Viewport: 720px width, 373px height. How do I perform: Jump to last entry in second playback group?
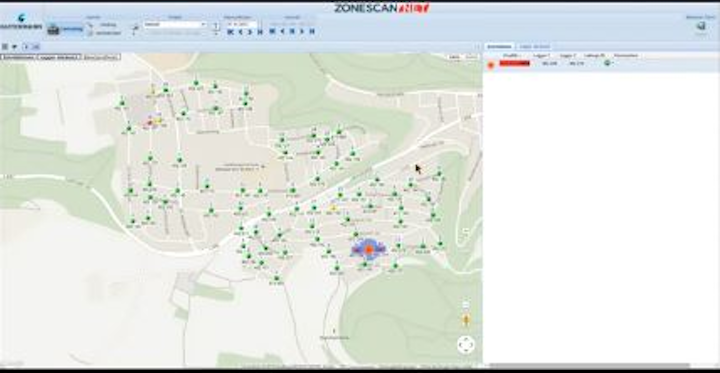tap(312, 31)
